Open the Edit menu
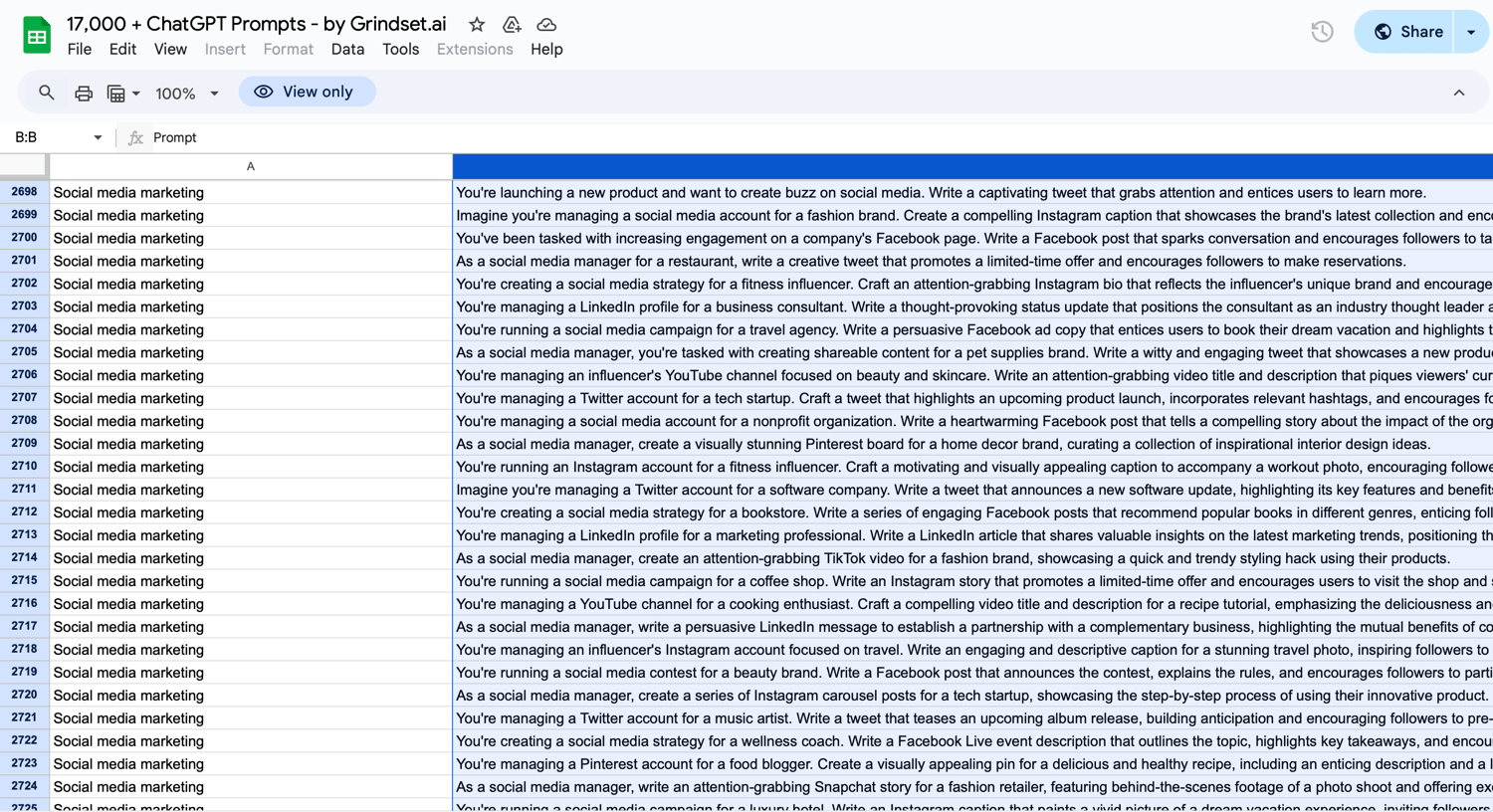 point(122,49)
